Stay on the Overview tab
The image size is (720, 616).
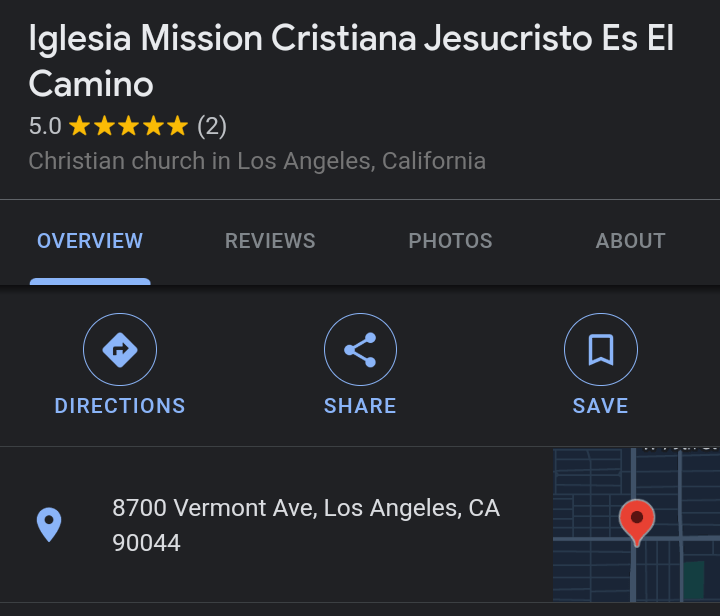tap(90, 241)
